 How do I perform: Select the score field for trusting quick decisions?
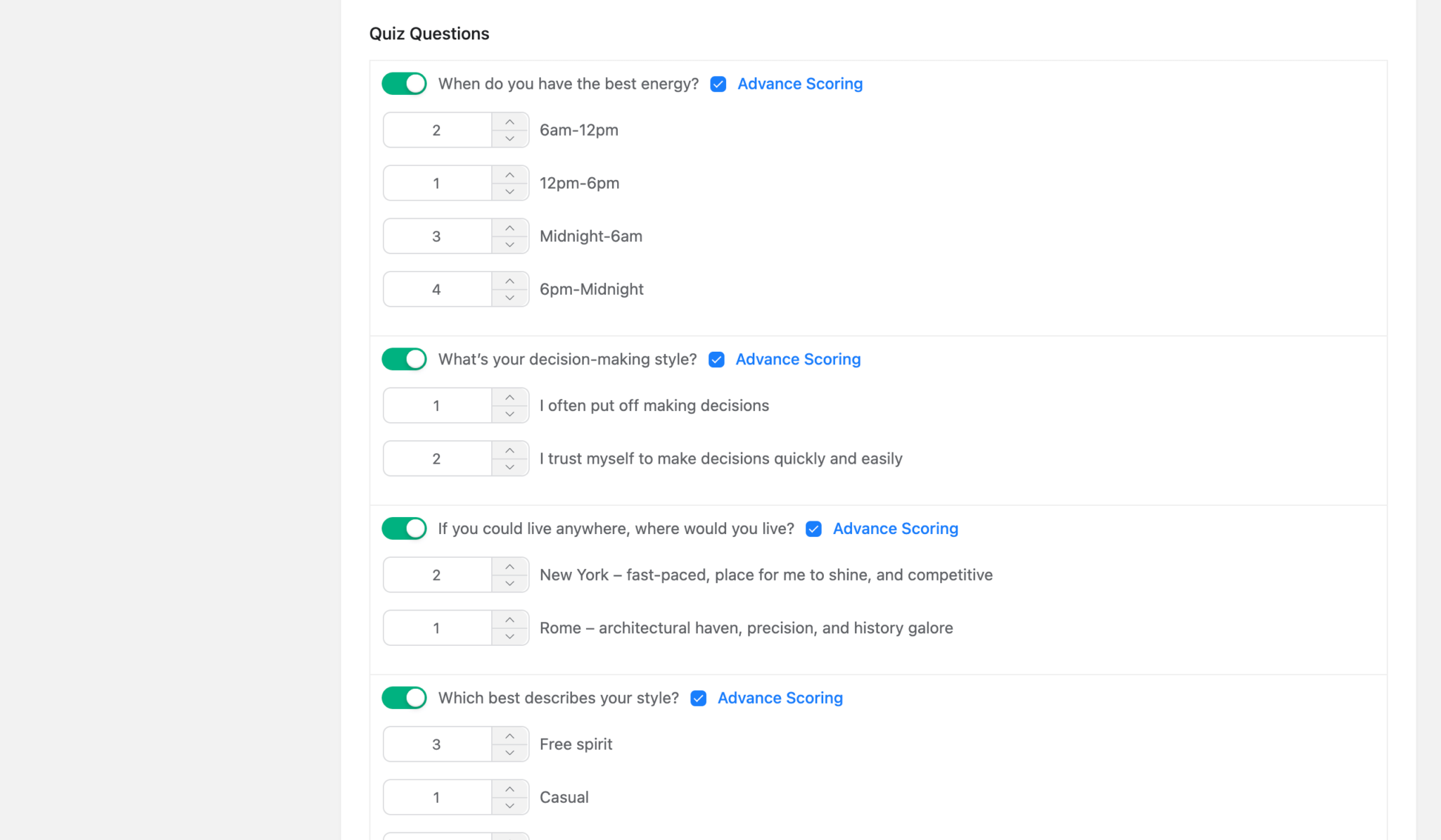pyautogui.click(x=436, y=458)
